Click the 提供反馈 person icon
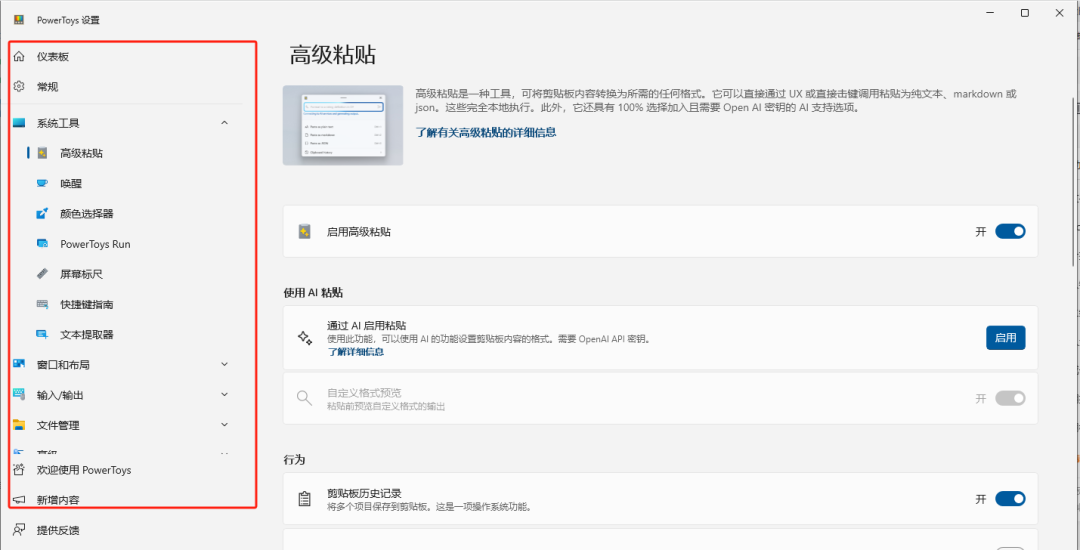Screen dimensions: 1080x550 [19, 530]
